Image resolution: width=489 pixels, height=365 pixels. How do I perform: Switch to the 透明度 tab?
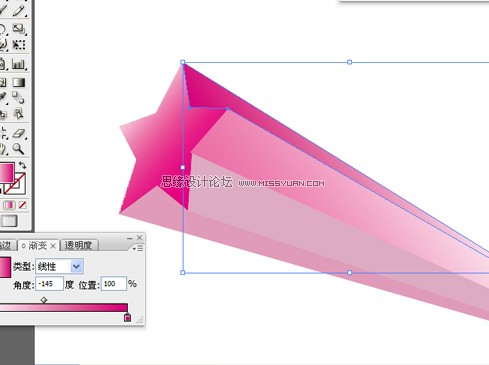click(x=79, y=246)
